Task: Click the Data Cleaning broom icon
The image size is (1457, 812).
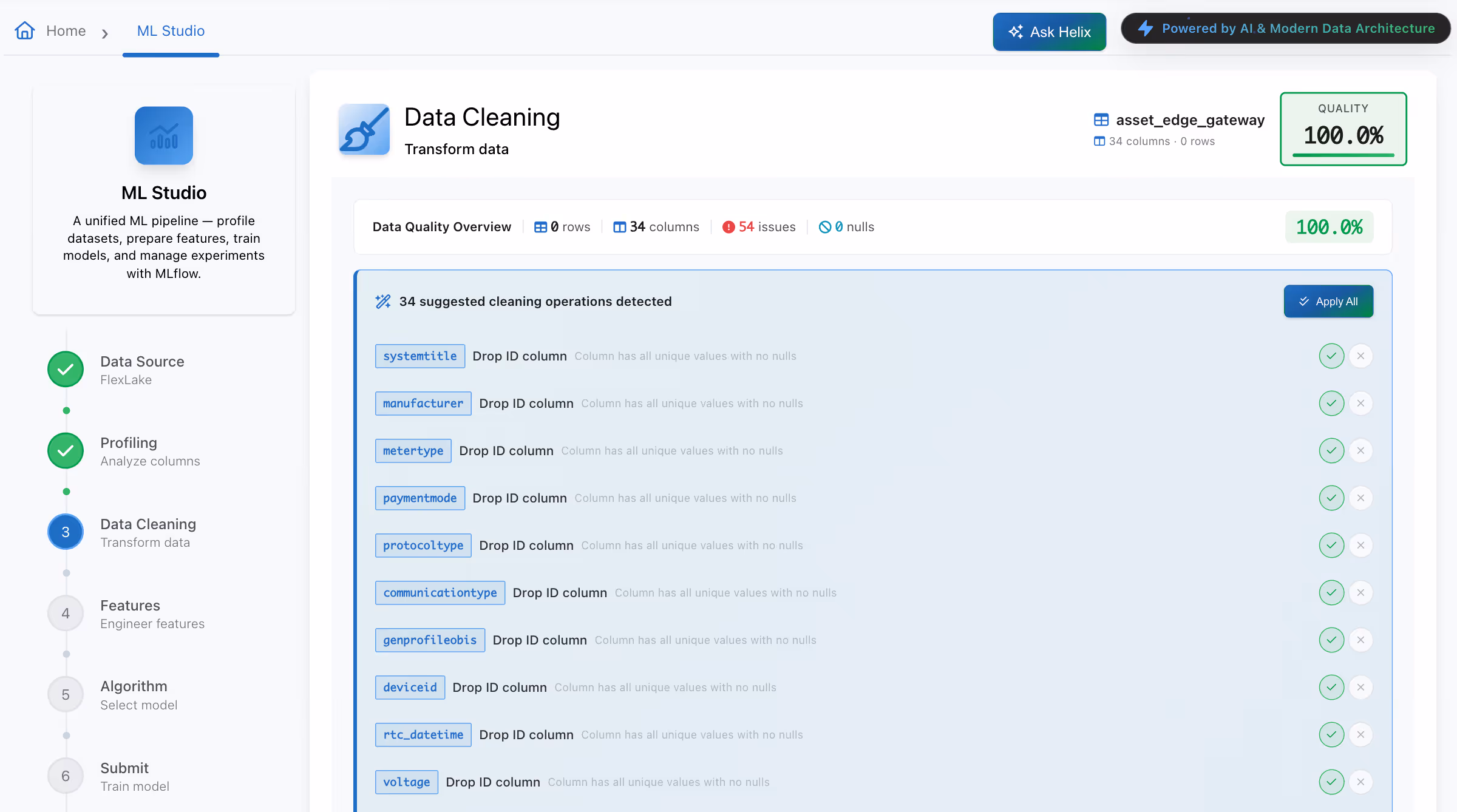Action: click(364, 129)
